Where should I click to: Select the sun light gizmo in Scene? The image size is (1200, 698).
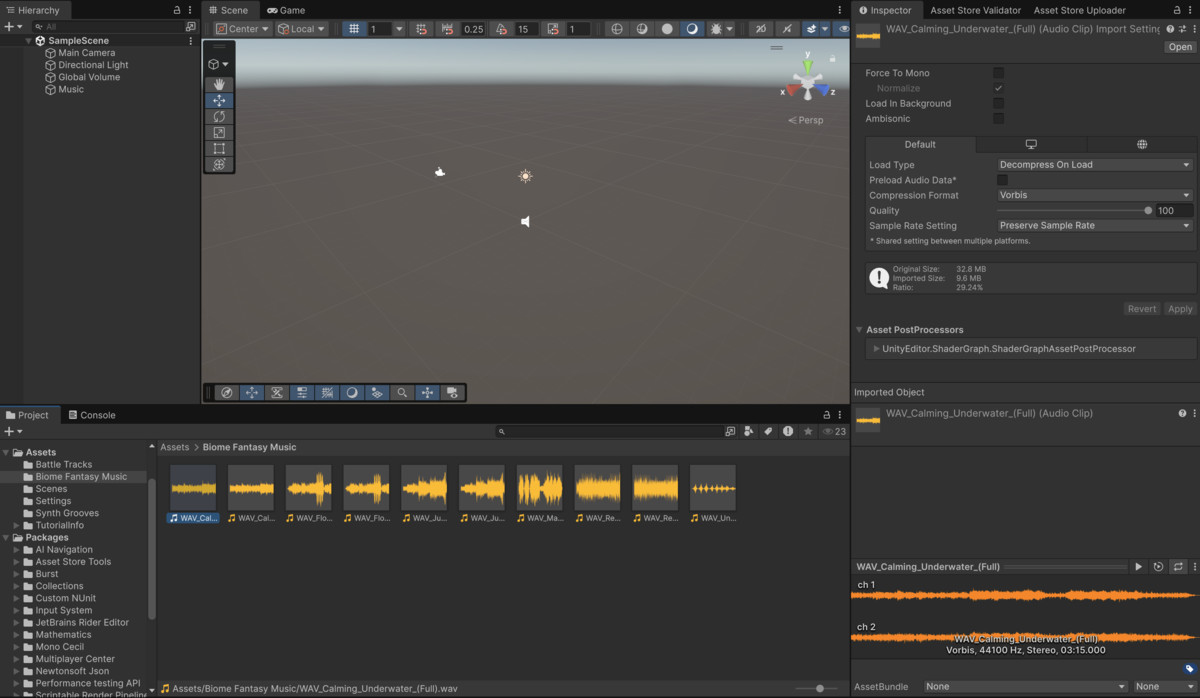tap(525, 176)
